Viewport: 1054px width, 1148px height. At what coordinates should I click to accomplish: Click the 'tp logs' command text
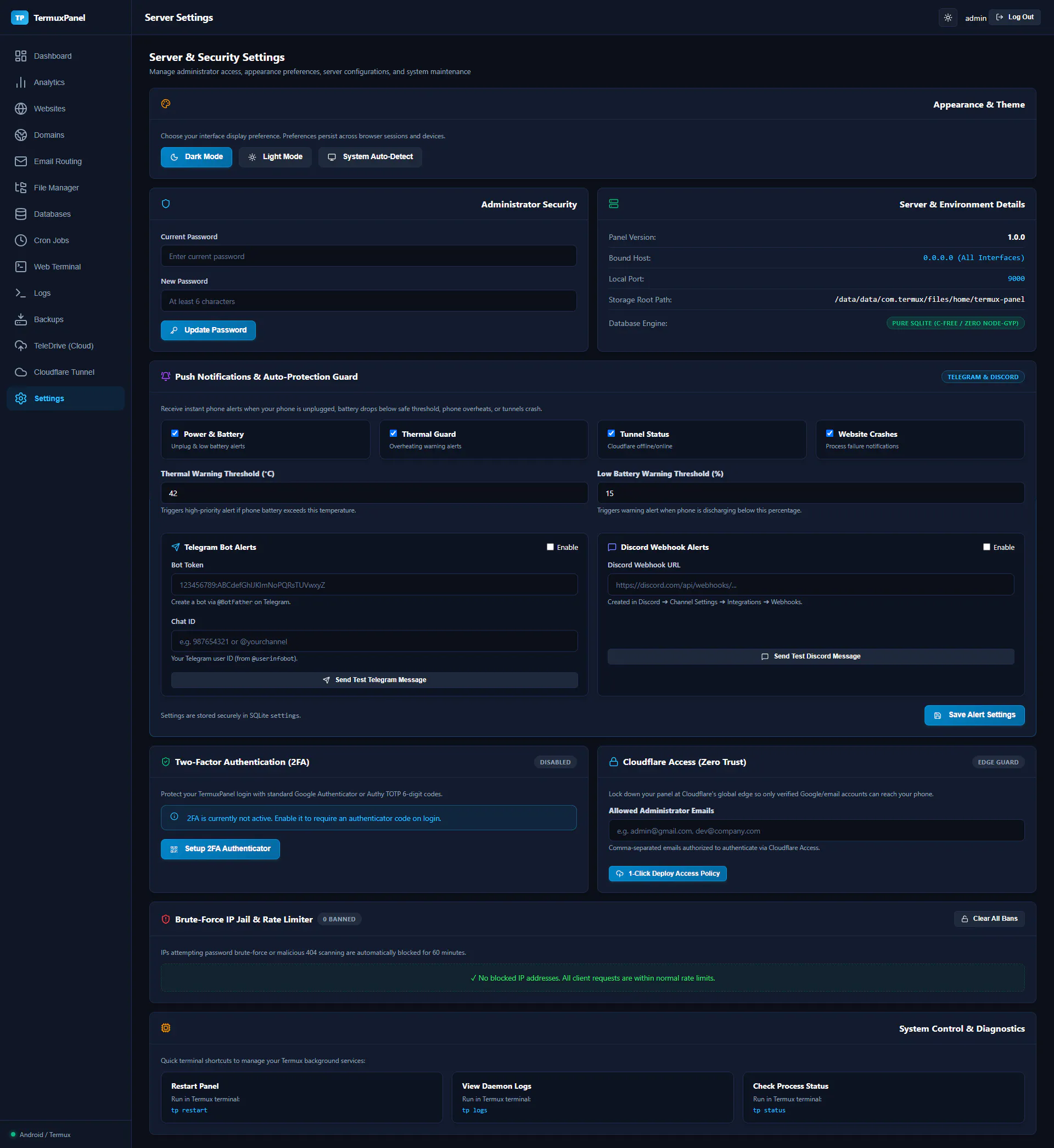pos(474,1110)
